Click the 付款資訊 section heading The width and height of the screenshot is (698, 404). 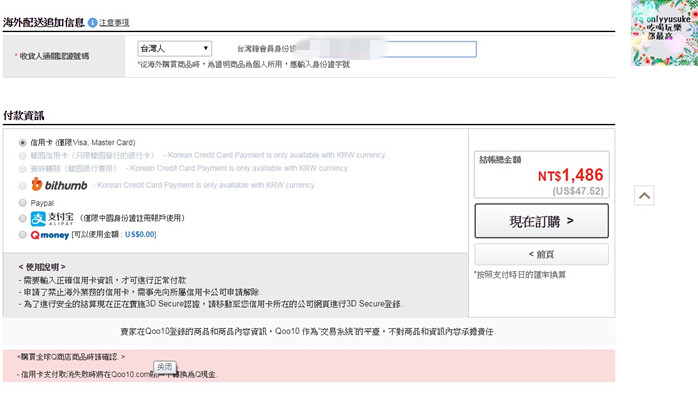24,116
